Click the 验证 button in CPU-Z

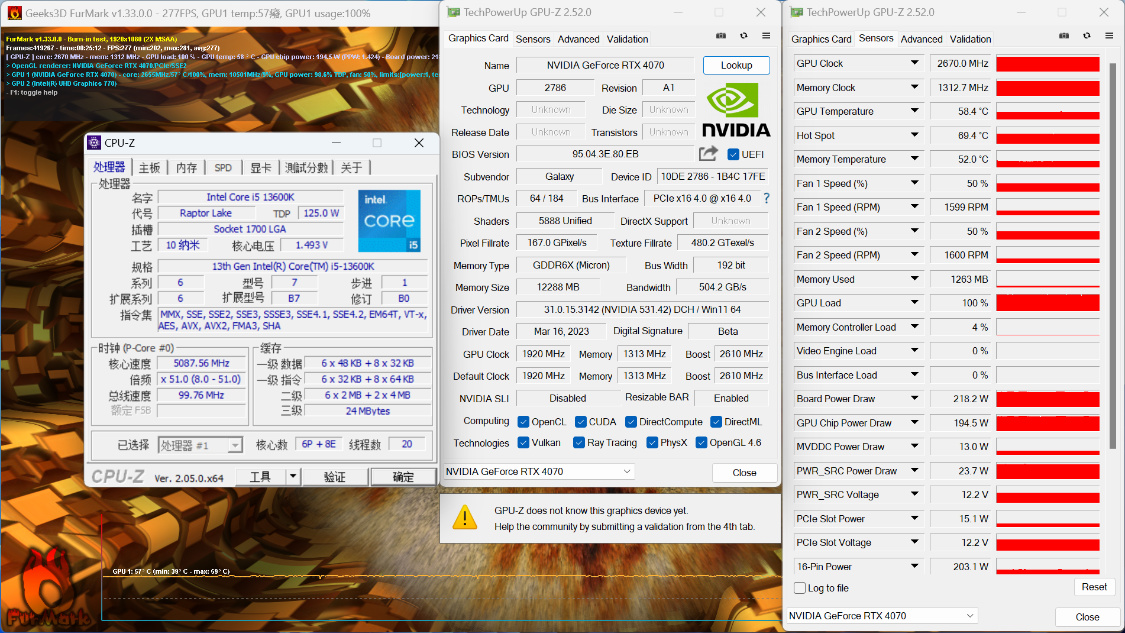pos(334,477)
